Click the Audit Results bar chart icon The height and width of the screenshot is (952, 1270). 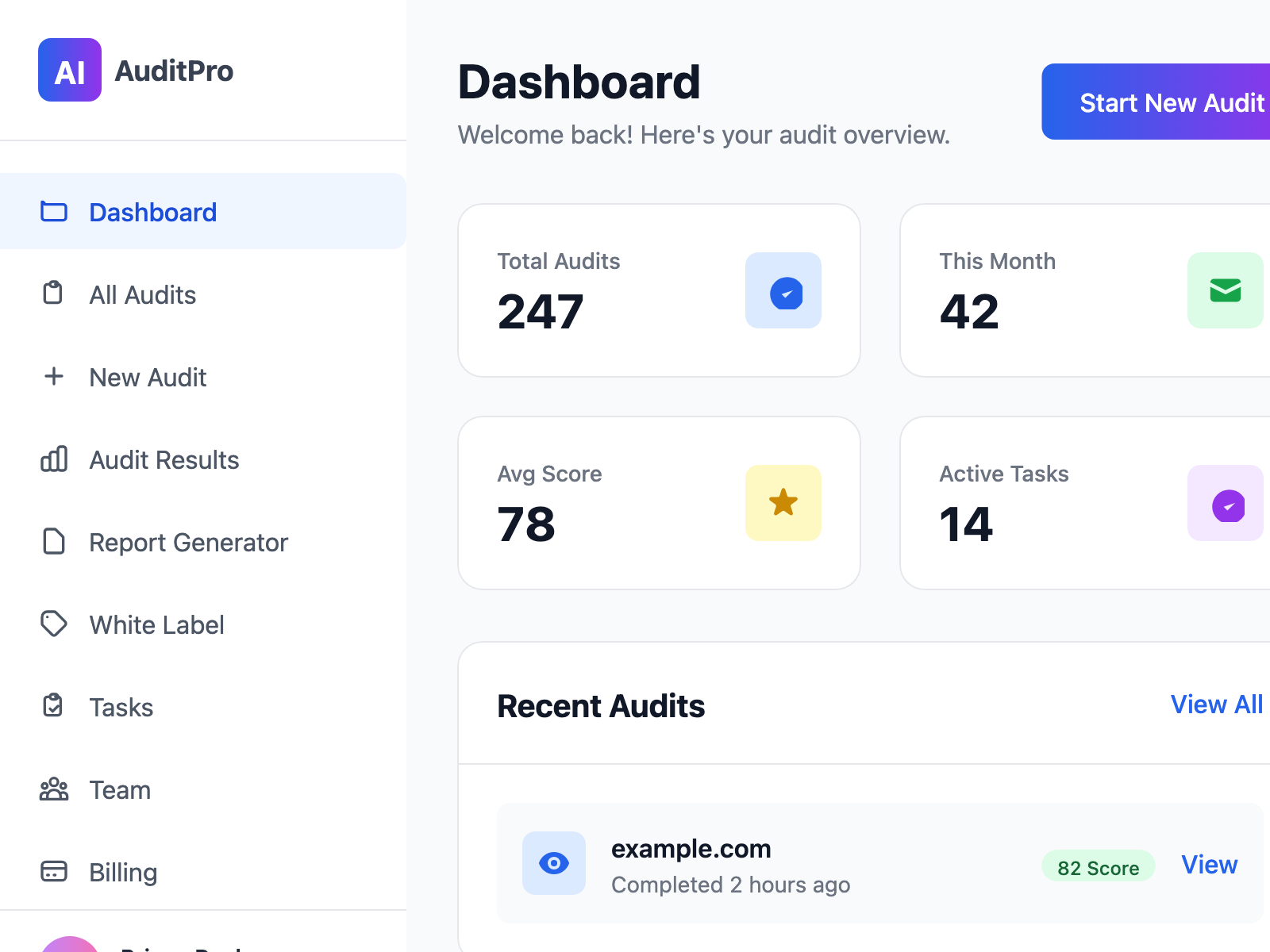54,459
